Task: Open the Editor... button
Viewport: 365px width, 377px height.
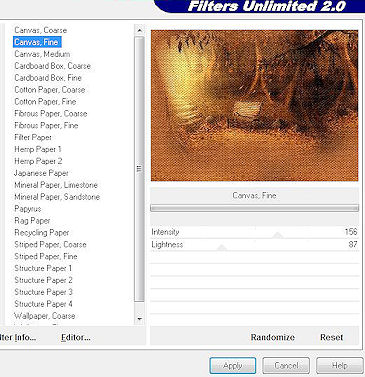Action: [x=76, y=337]
